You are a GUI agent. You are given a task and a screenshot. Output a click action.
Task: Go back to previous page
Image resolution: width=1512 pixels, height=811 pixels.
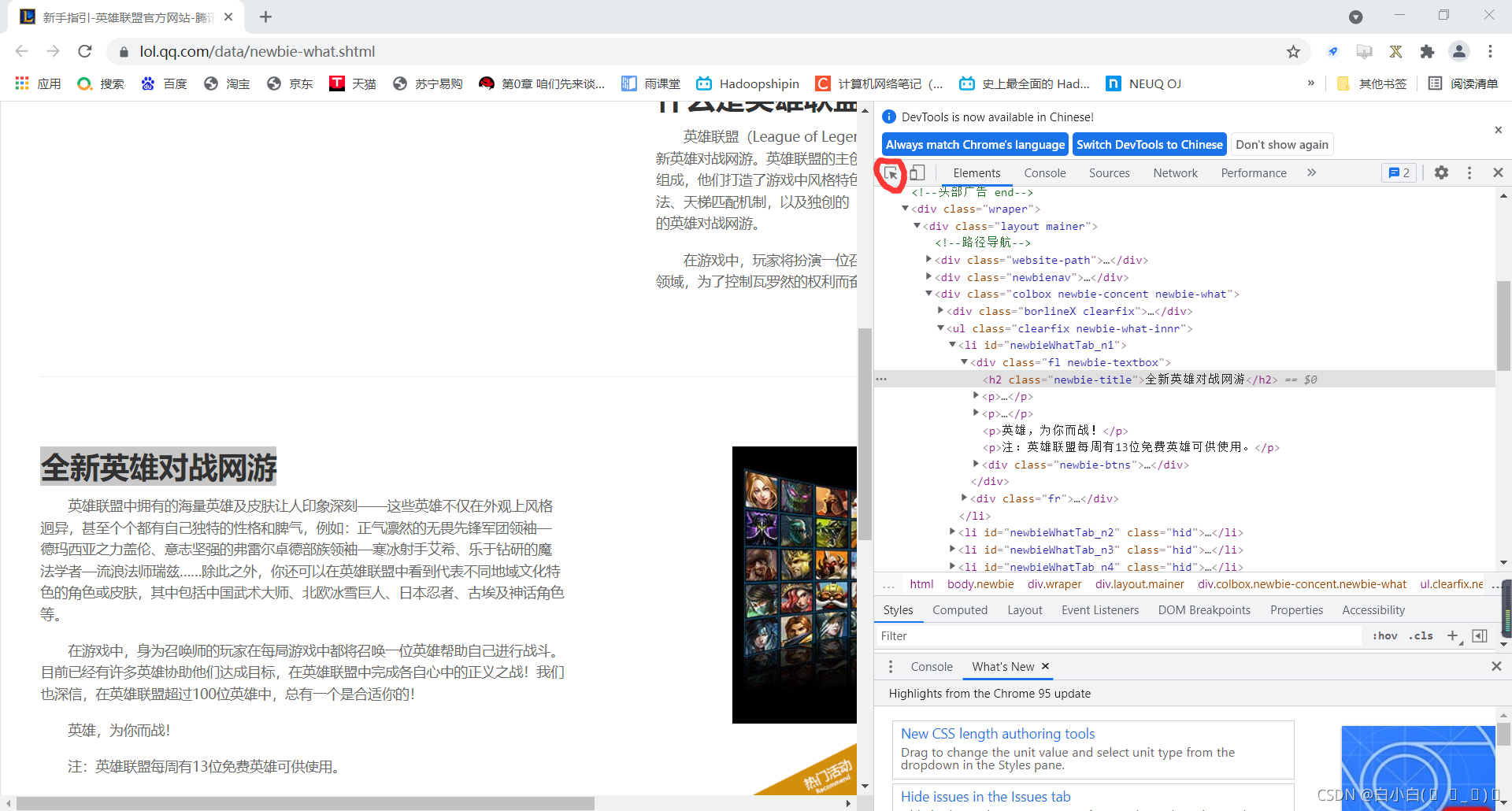[x=21, y=51]
